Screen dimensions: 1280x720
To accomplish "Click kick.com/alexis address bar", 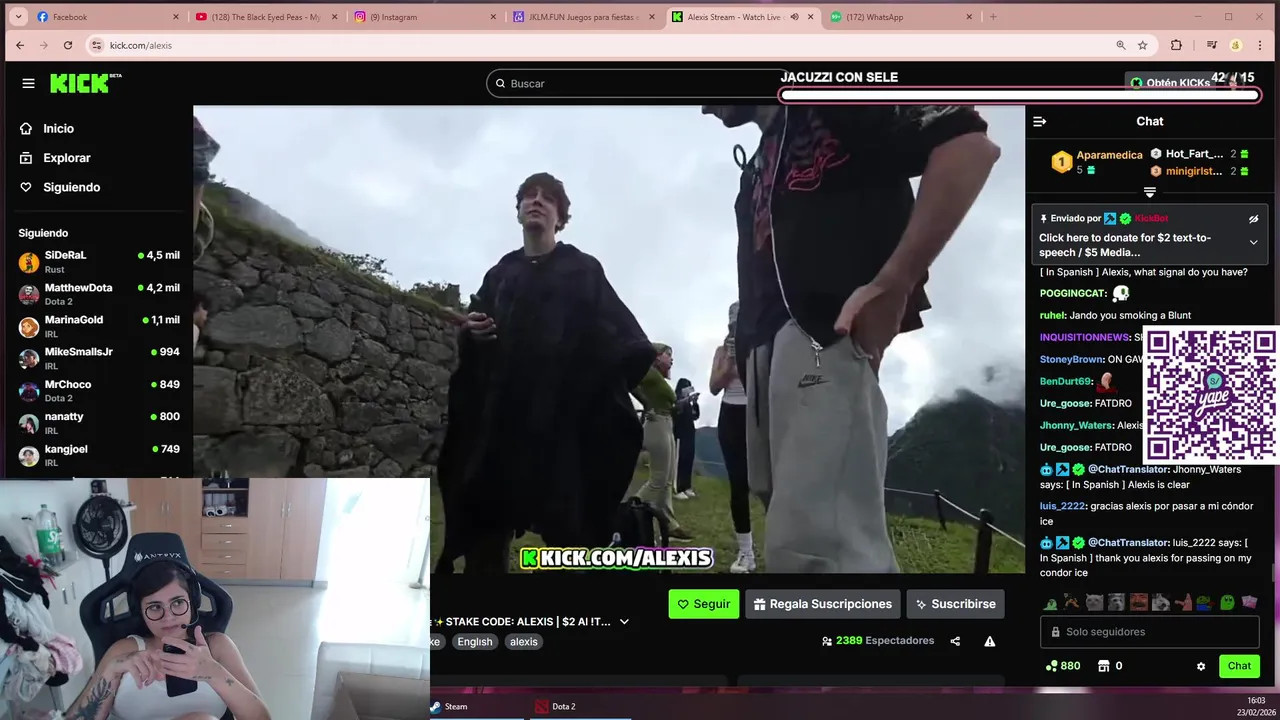I will click(x=620, y=45).
